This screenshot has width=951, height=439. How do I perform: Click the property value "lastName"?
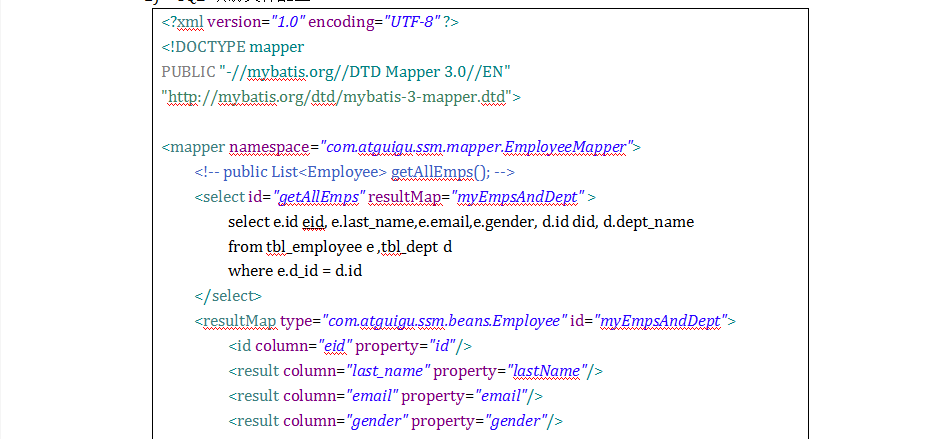point(548,370)
